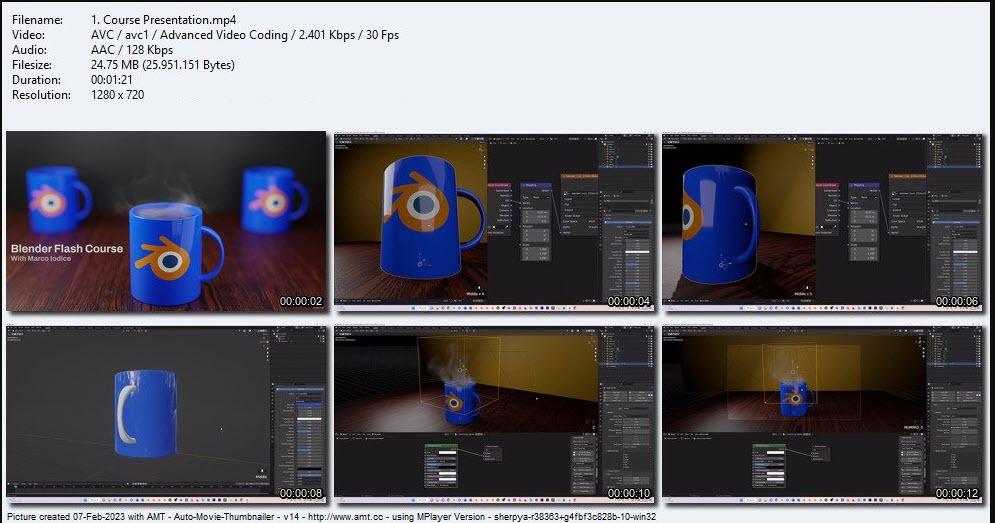Click the 'Filename:' label
Viewport: 995px width, 523px height.
point(37,20)
